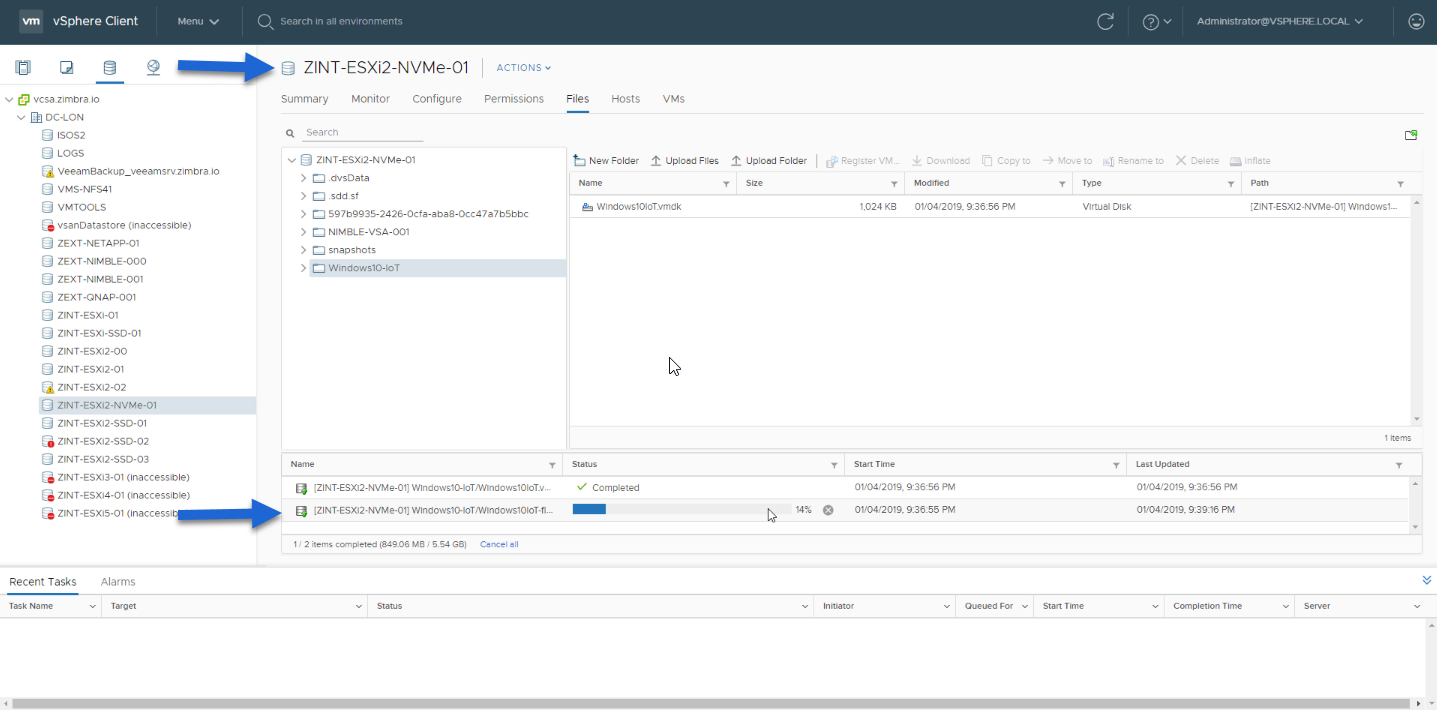Expand NIMBLE-VSA-001 folder
1437x710 pixels.
tap(303, 232)
